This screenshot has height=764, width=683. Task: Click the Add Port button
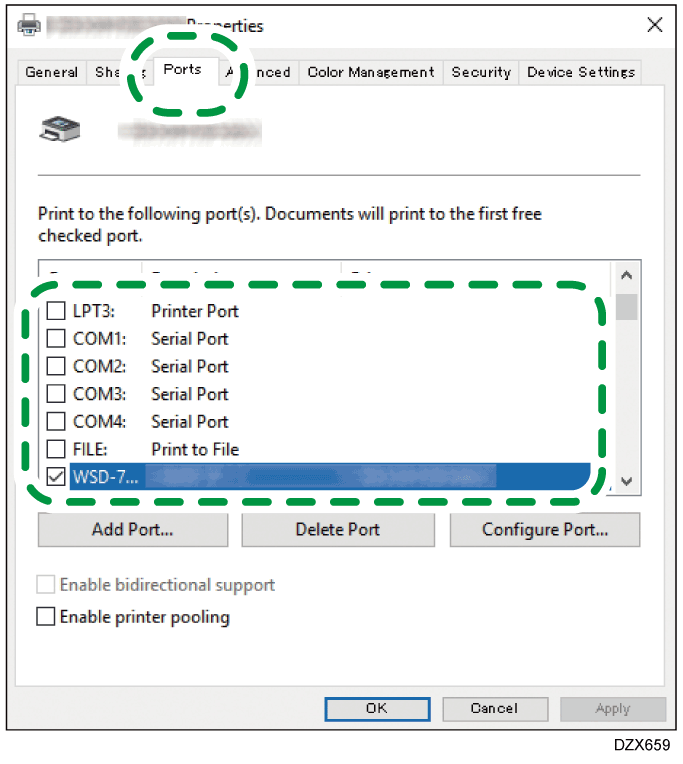[132, 530]
